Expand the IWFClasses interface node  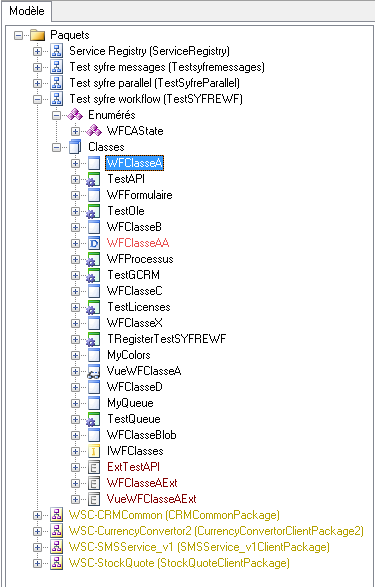pos(75,451)
